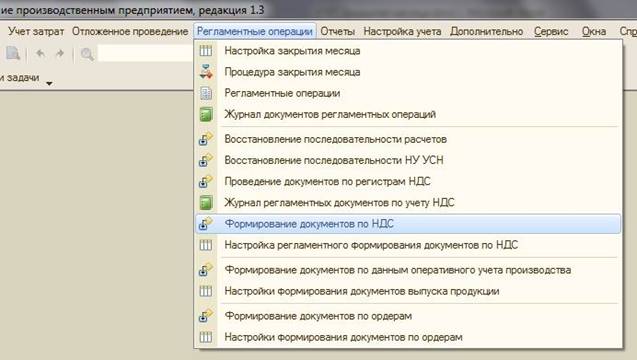The width and height of the screenshot is (637, 360).
Task: Click the toolbar search input field
Action: pos(146,53)
